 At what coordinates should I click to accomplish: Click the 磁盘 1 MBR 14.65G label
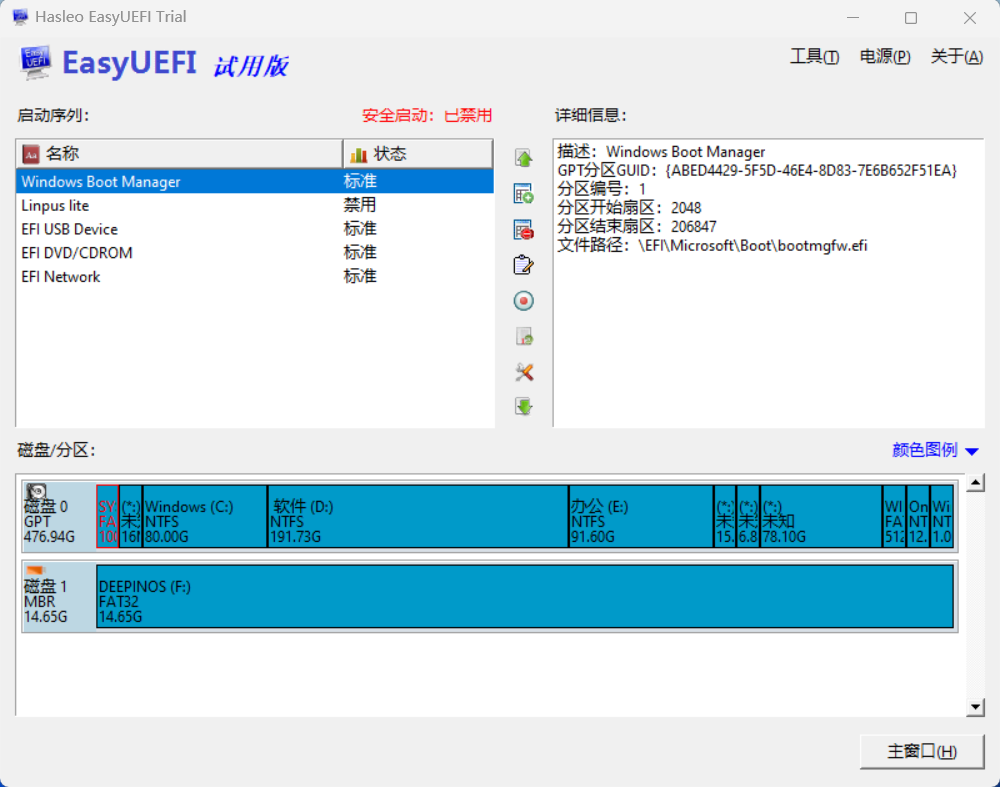[45, 601]
